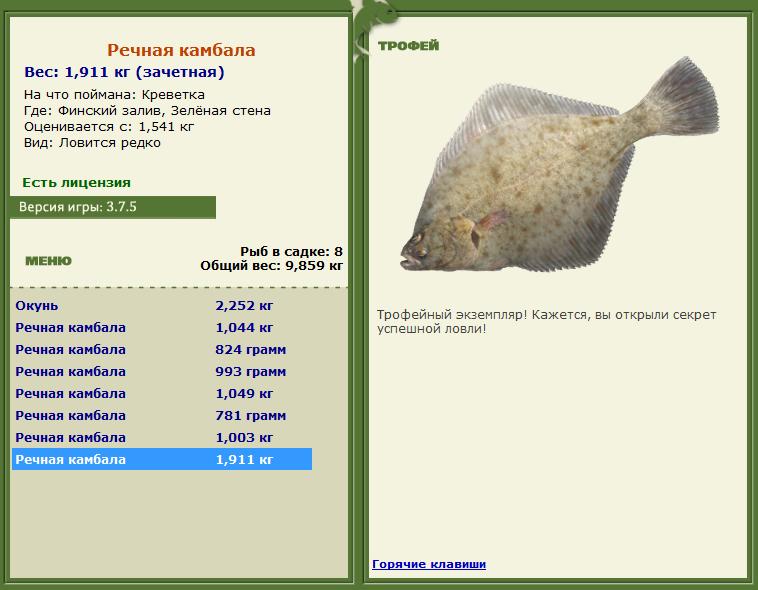Select Речная камбала 1,049 кг row
The height and width of the screenshot is (590, 758).
(x=162, y=394)
